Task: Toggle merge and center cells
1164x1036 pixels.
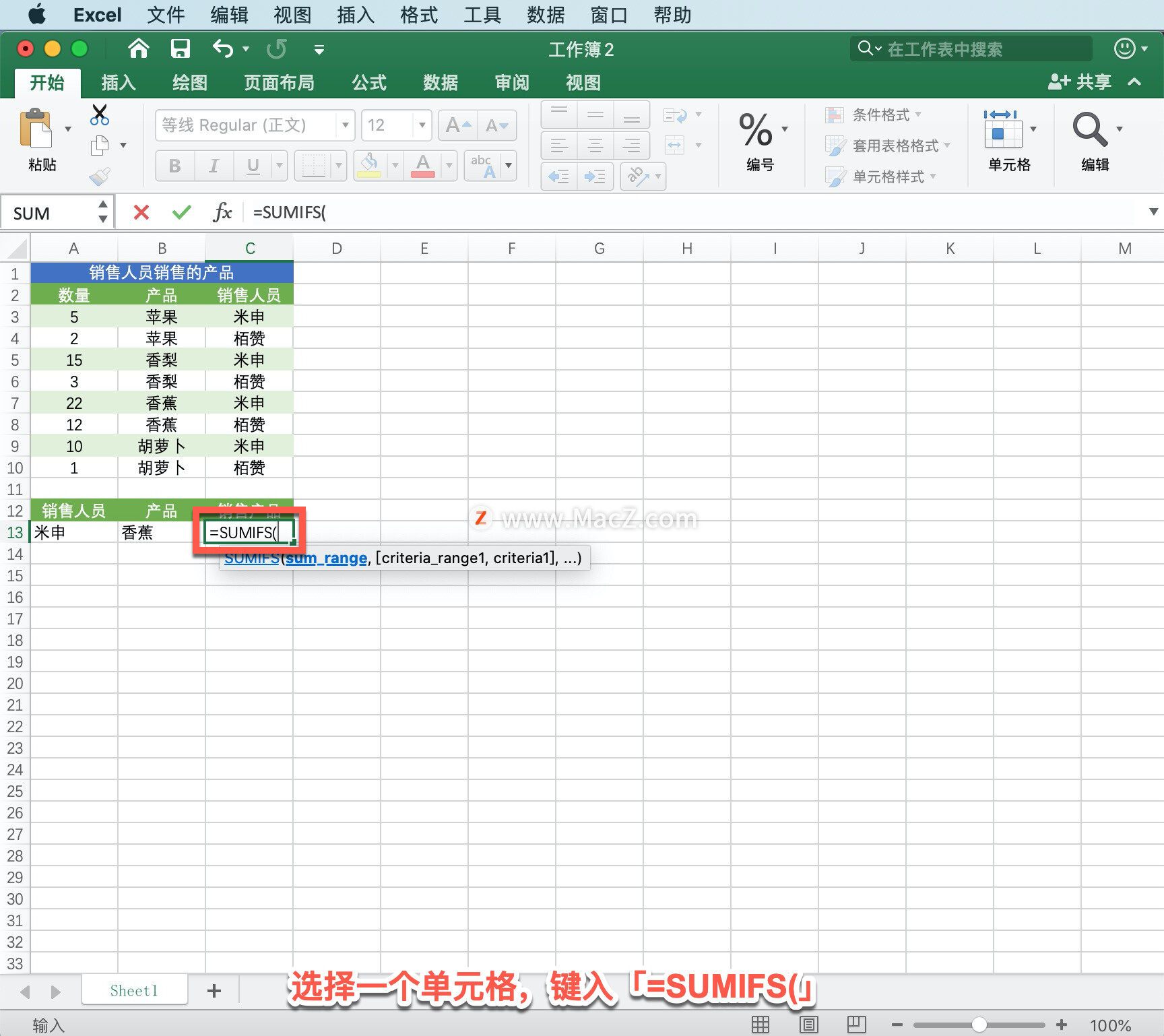Action: tap(674, 145)
